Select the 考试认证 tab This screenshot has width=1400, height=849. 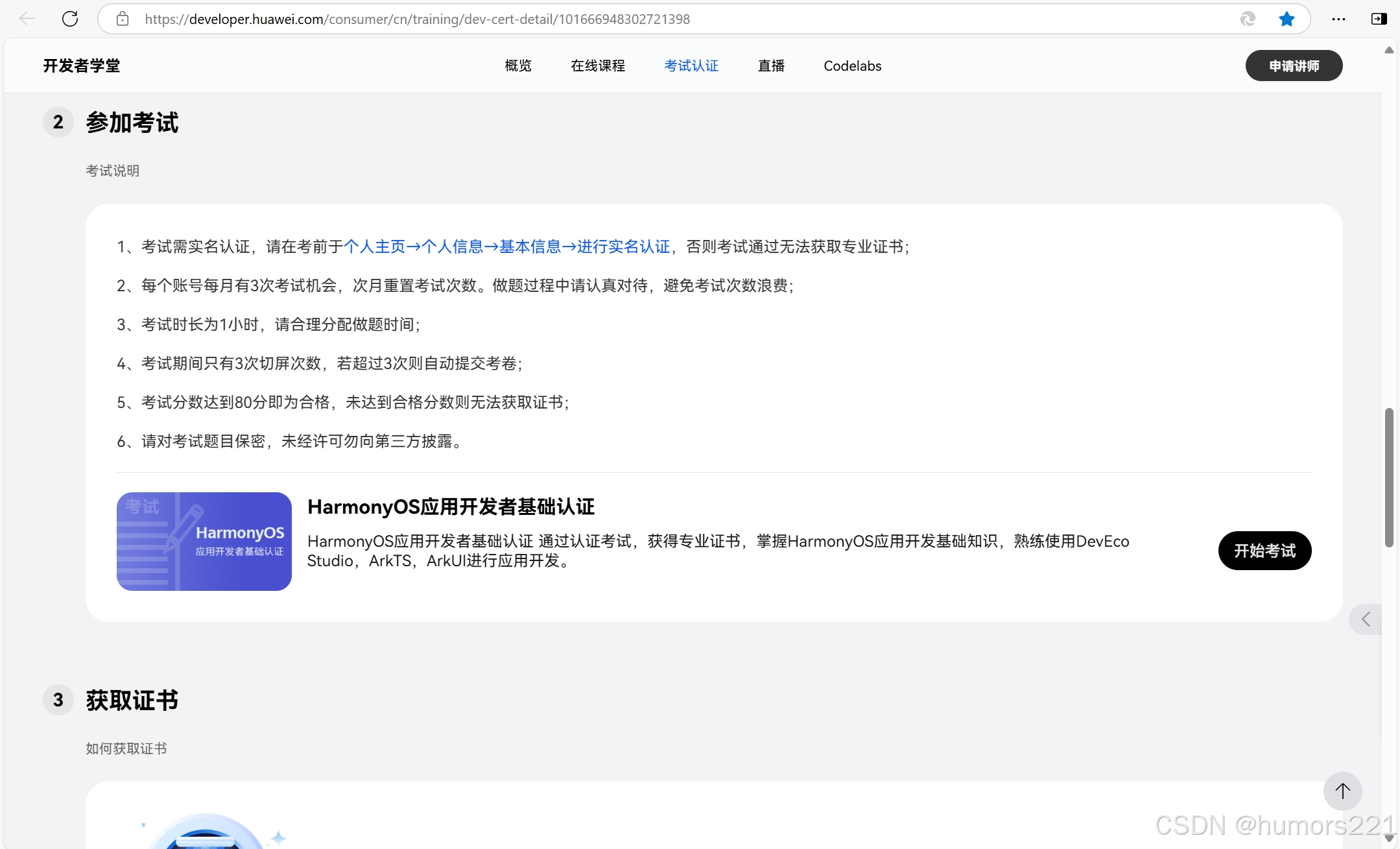(691, 66)
